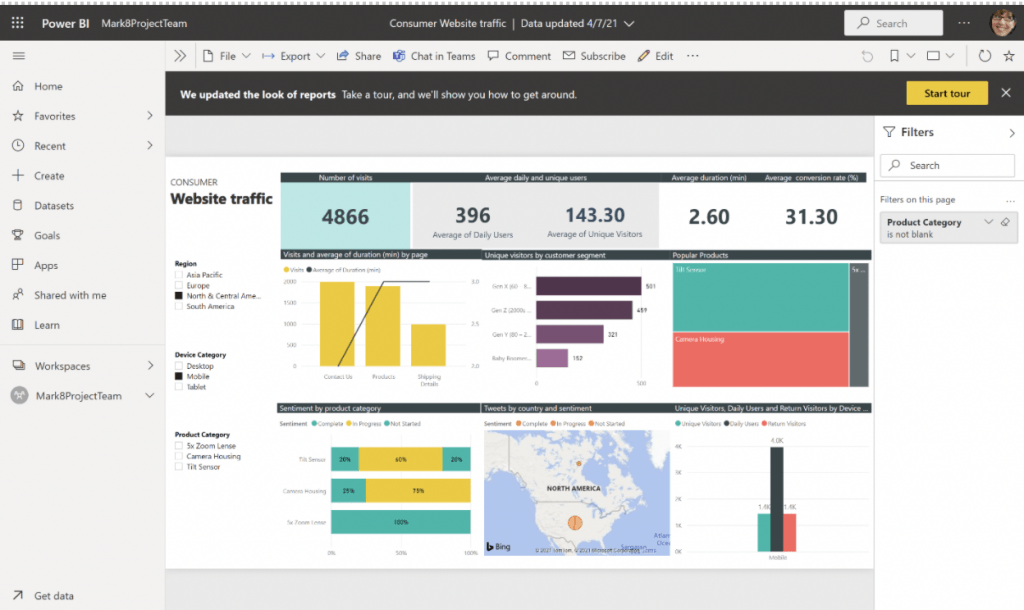
Task: Click the Reset to default undo icon
Action: coord(867,56)
